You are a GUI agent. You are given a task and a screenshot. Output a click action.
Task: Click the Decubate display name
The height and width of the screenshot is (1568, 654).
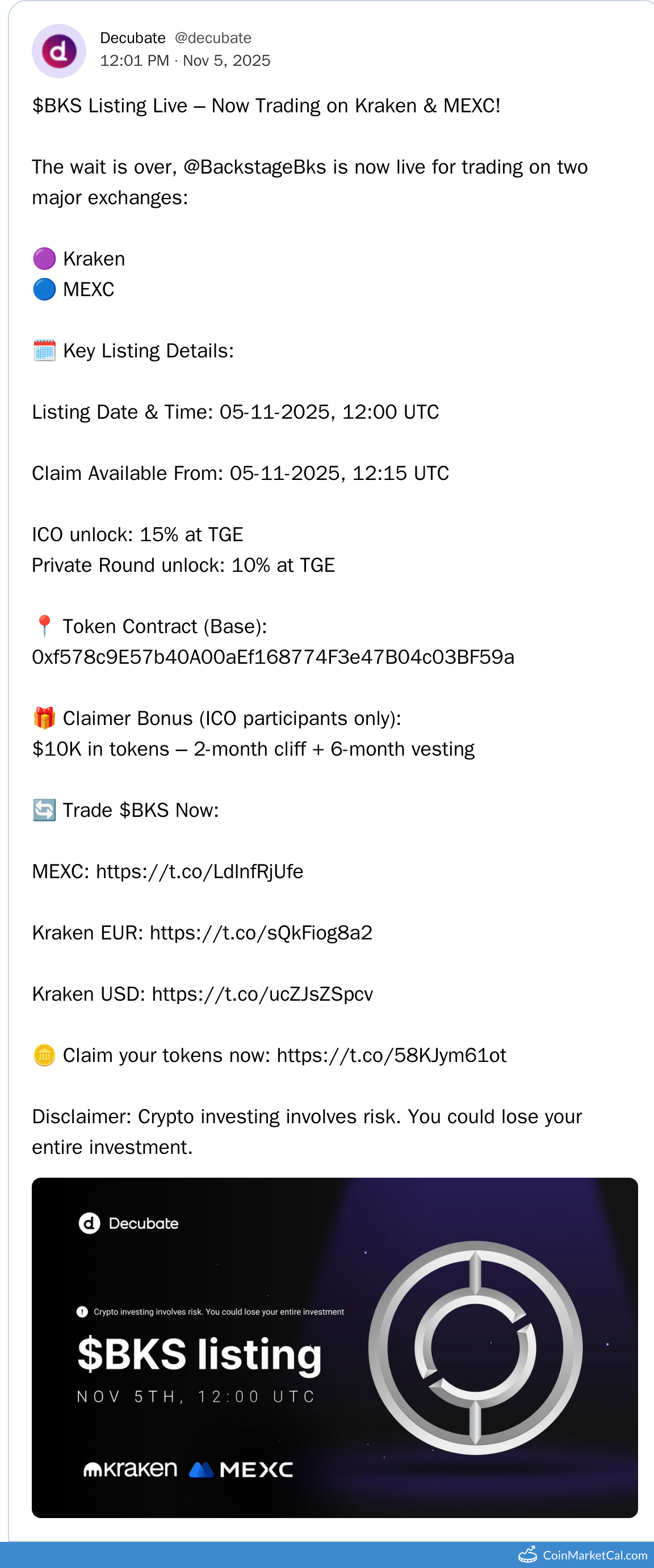coord(132,38)
